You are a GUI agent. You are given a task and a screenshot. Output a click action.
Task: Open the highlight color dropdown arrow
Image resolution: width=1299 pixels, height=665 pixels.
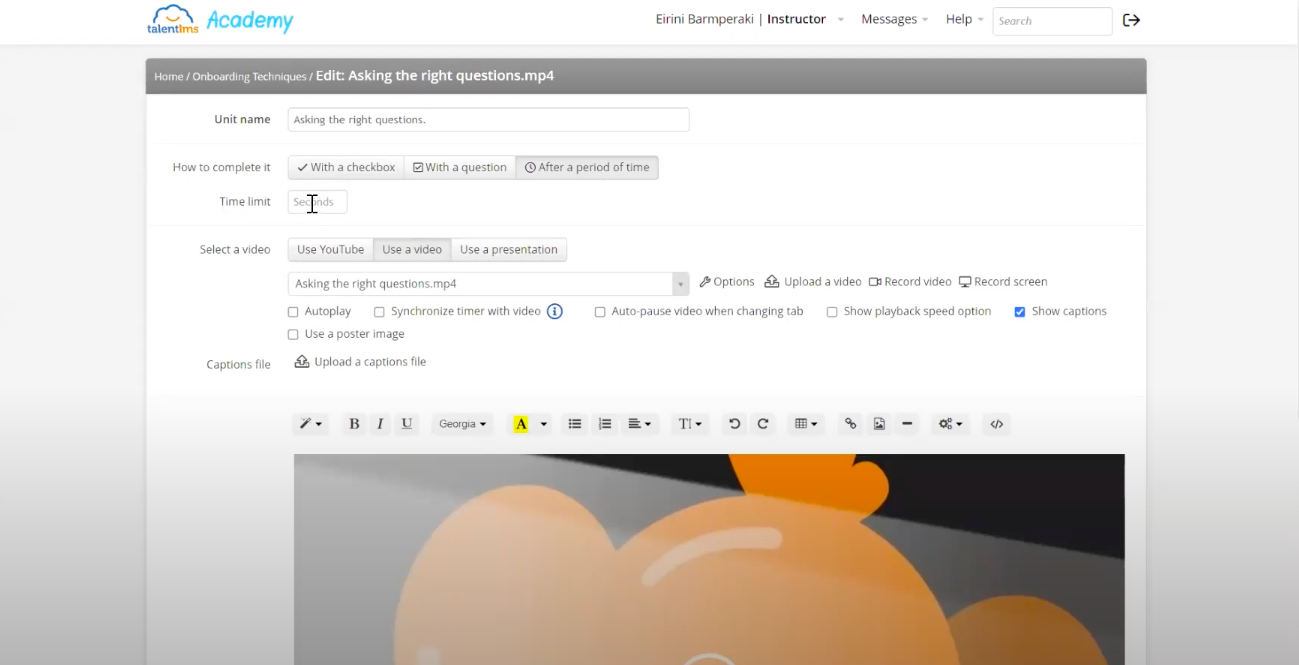pyautogui.click(x=544, y=424)
